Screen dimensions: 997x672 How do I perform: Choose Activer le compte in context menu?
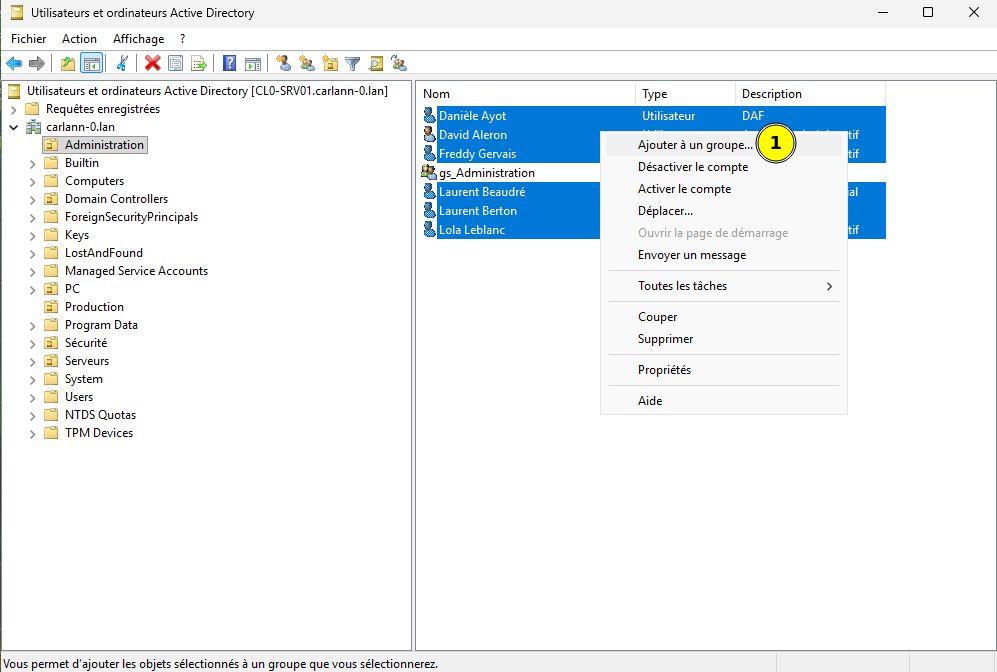[724, 189]
